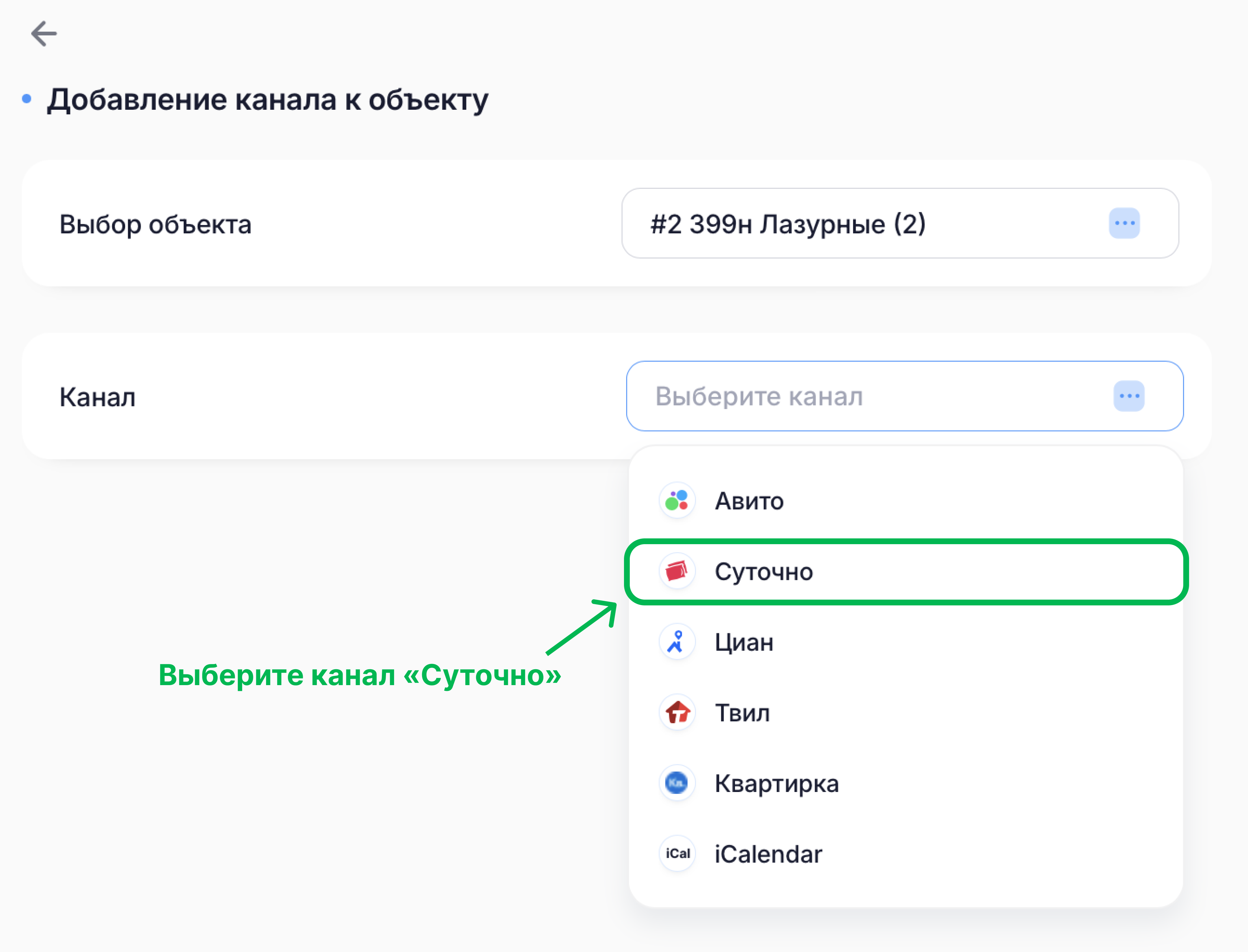1248x952 pixels.
Task: Choose iCalendar from the channel list
Action: tap(768, 854)
